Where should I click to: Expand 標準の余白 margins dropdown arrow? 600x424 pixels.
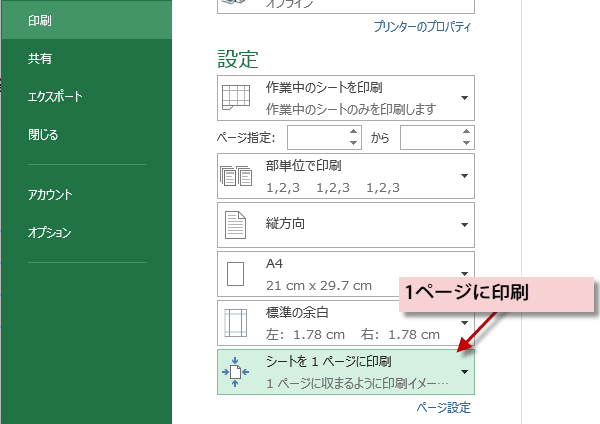tap(465, 323)
